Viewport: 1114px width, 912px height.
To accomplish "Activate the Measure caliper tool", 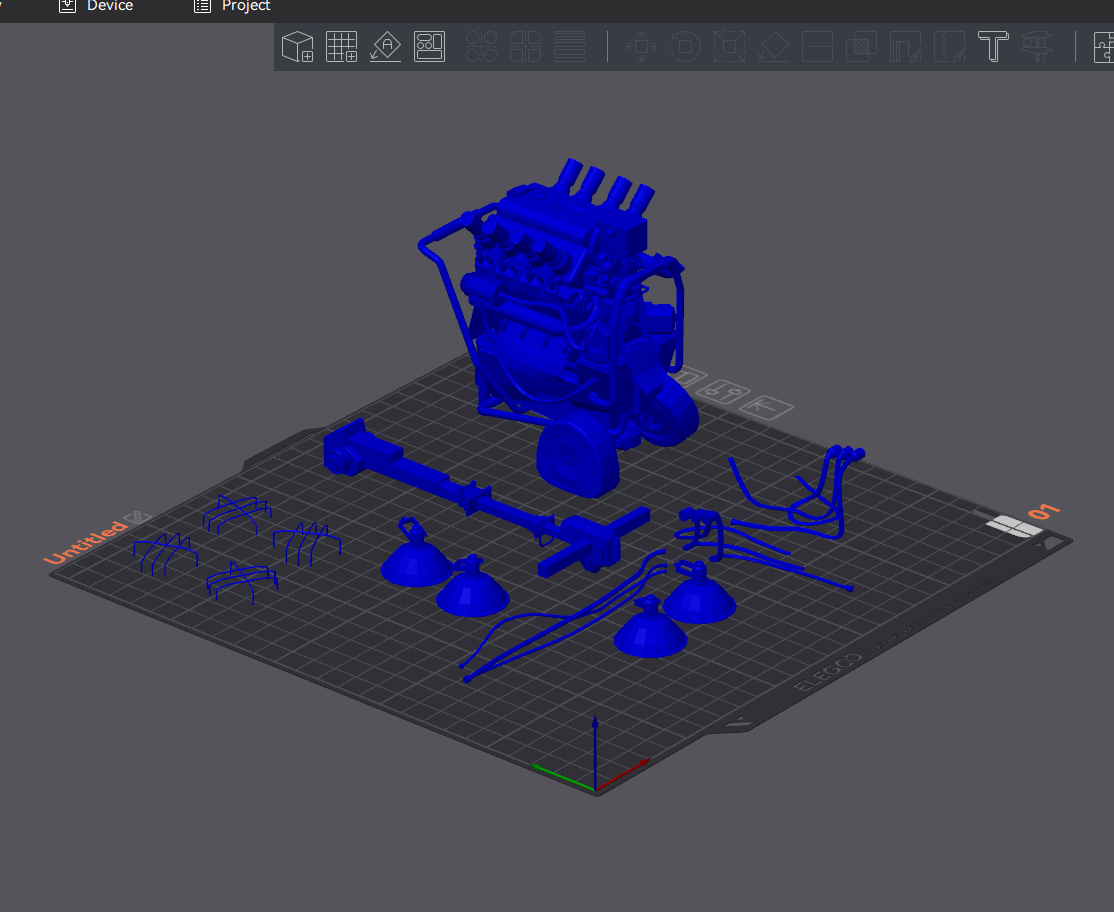I will pyautogui.click(x=1037, y=47).
